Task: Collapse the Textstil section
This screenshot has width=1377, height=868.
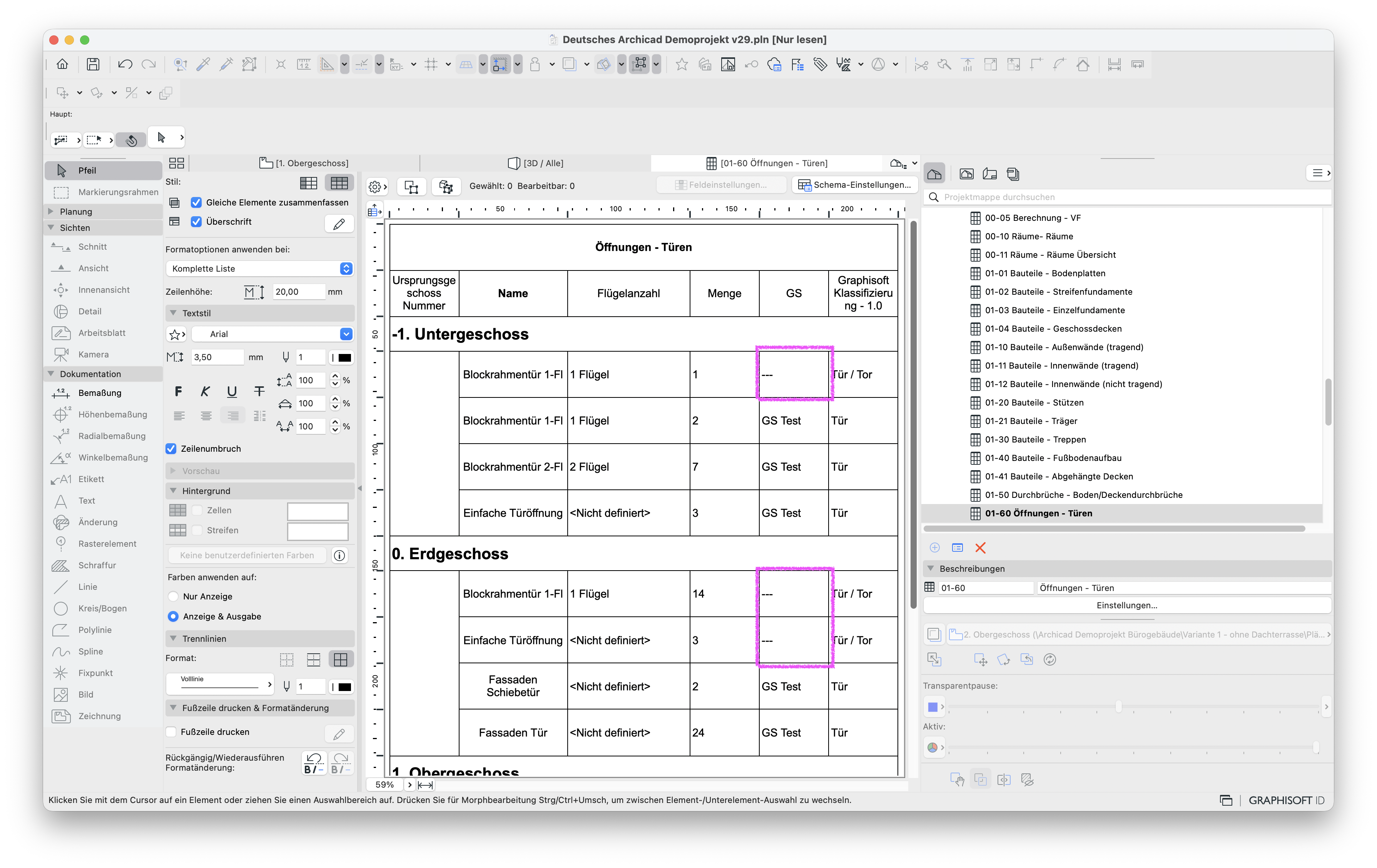Action: [x=173, y=313]
